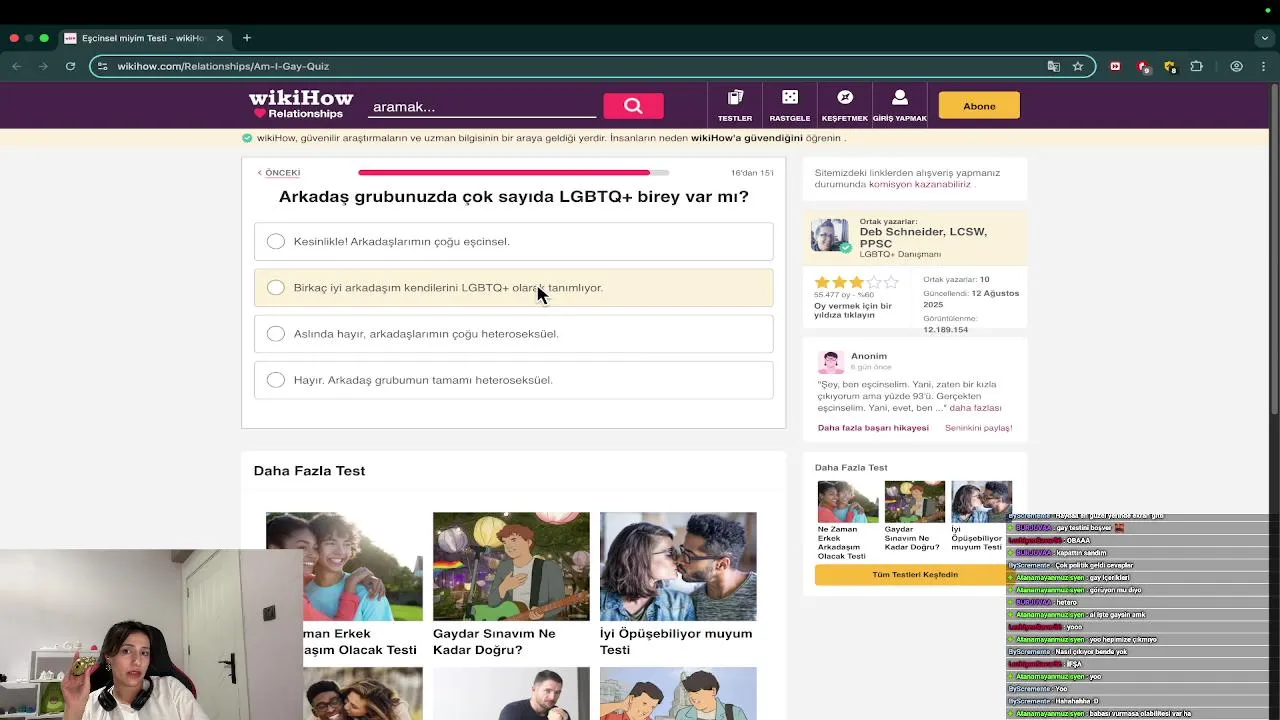Open RASTGELE dice menu item
This screenshot has width=1280, height=720.
790,106
